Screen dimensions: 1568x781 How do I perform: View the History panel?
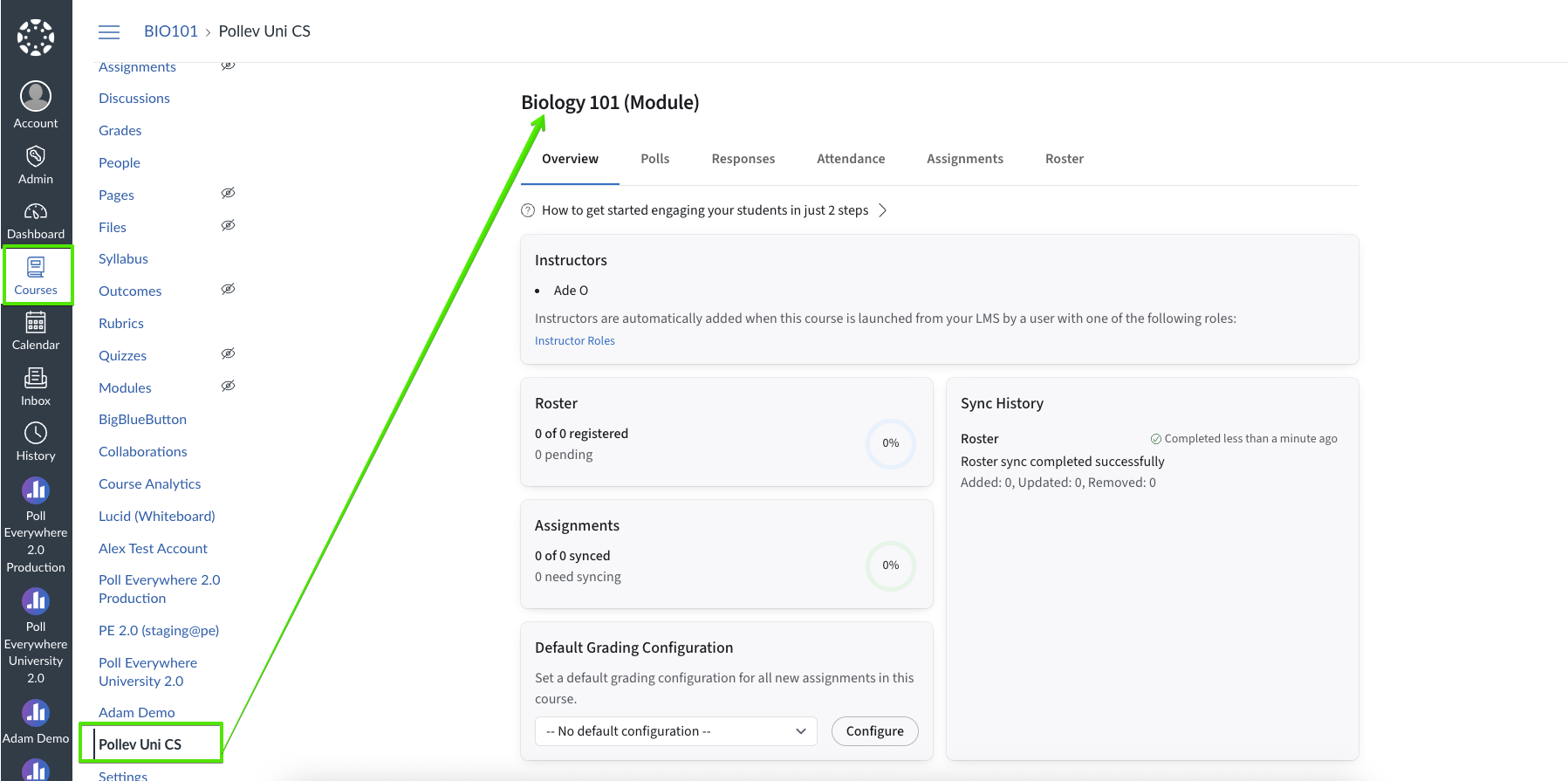pos(36,439)
